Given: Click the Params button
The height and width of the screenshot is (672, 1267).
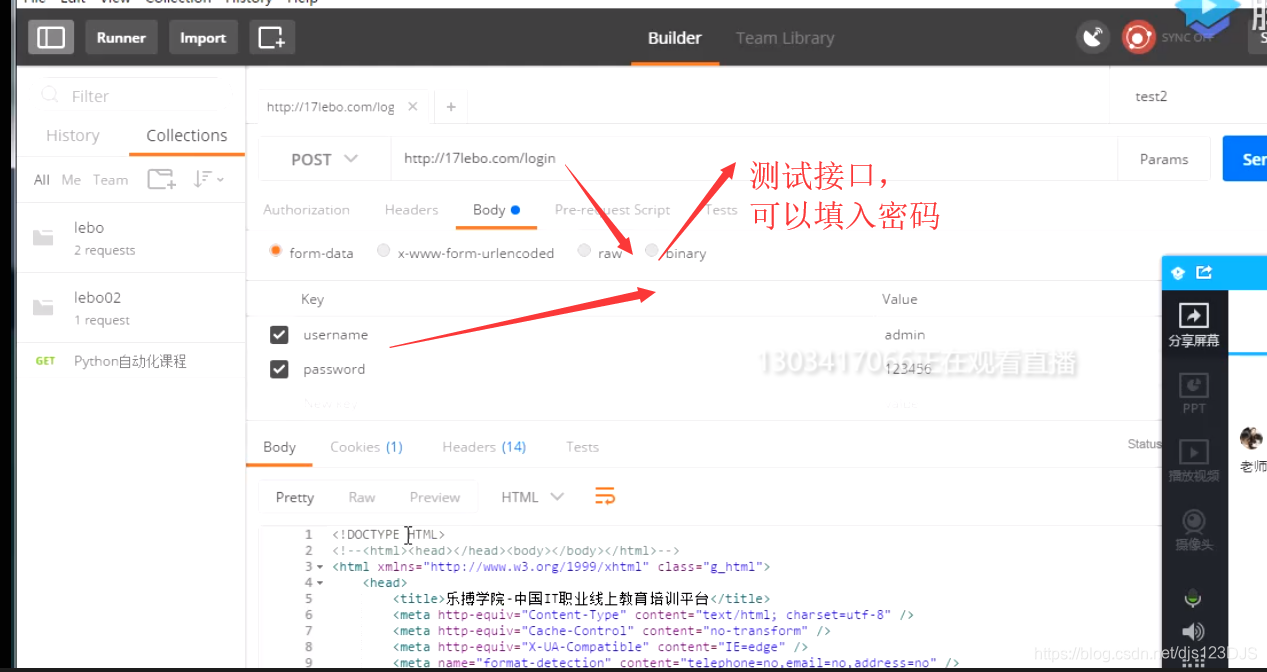Looking at the screenshot, I should point(1164,159).
